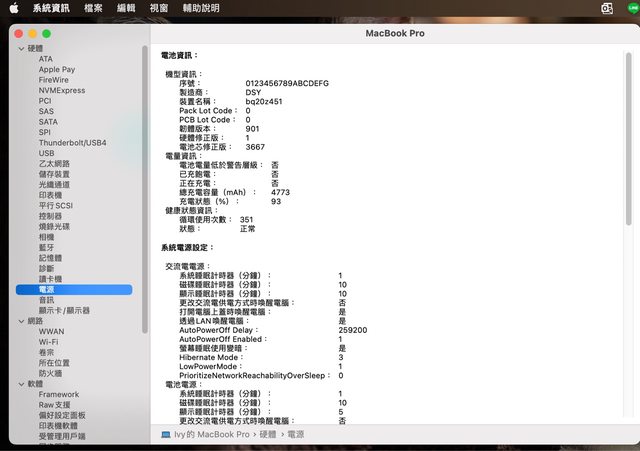
Task: Click the LINE menu bar icon
Action: pos(633,8)
